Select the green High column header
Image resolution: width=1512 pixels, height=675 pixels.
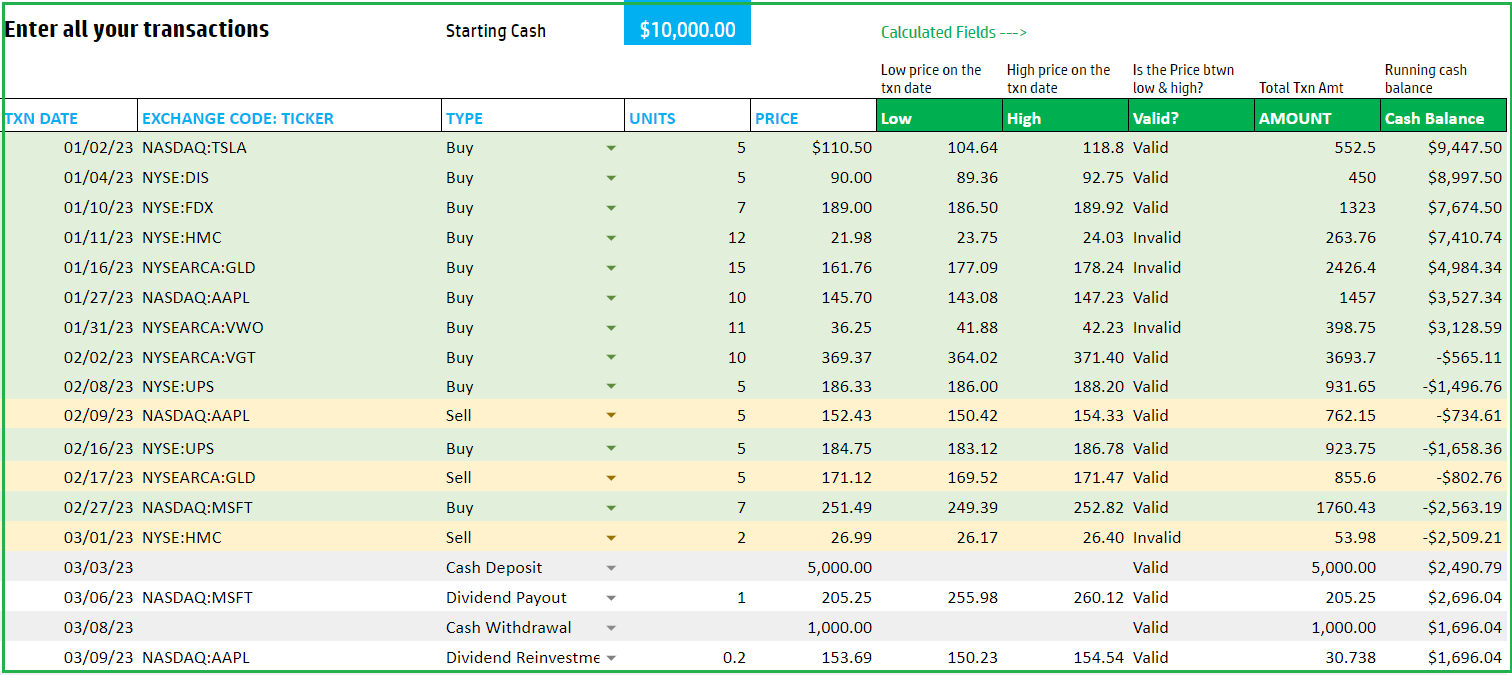(x=1065, y=116)
